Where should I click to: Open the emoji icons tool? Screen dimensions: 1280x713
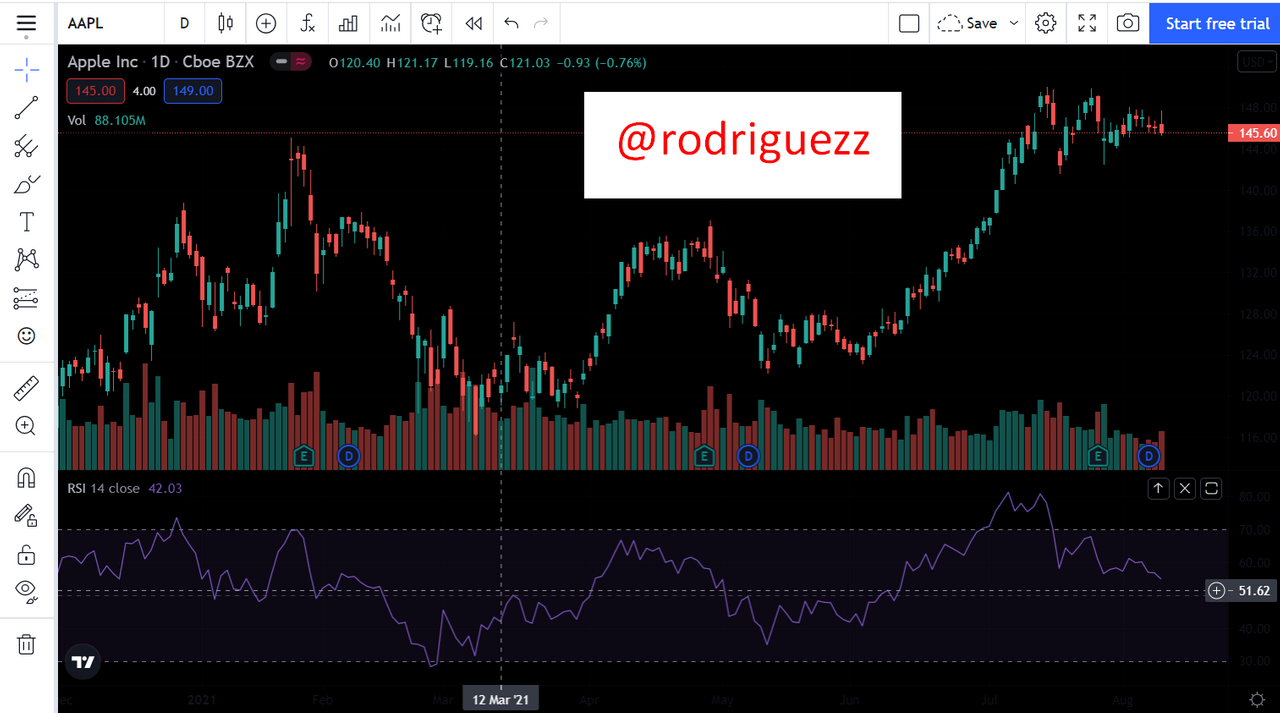click(27, 336)
